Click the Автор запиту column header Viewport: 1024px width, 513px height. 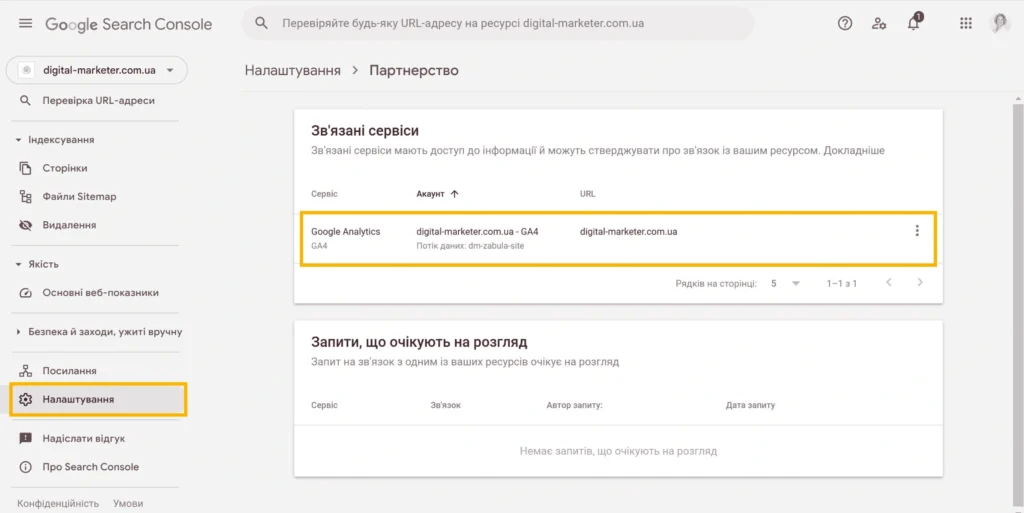click(x=574, y=405)
